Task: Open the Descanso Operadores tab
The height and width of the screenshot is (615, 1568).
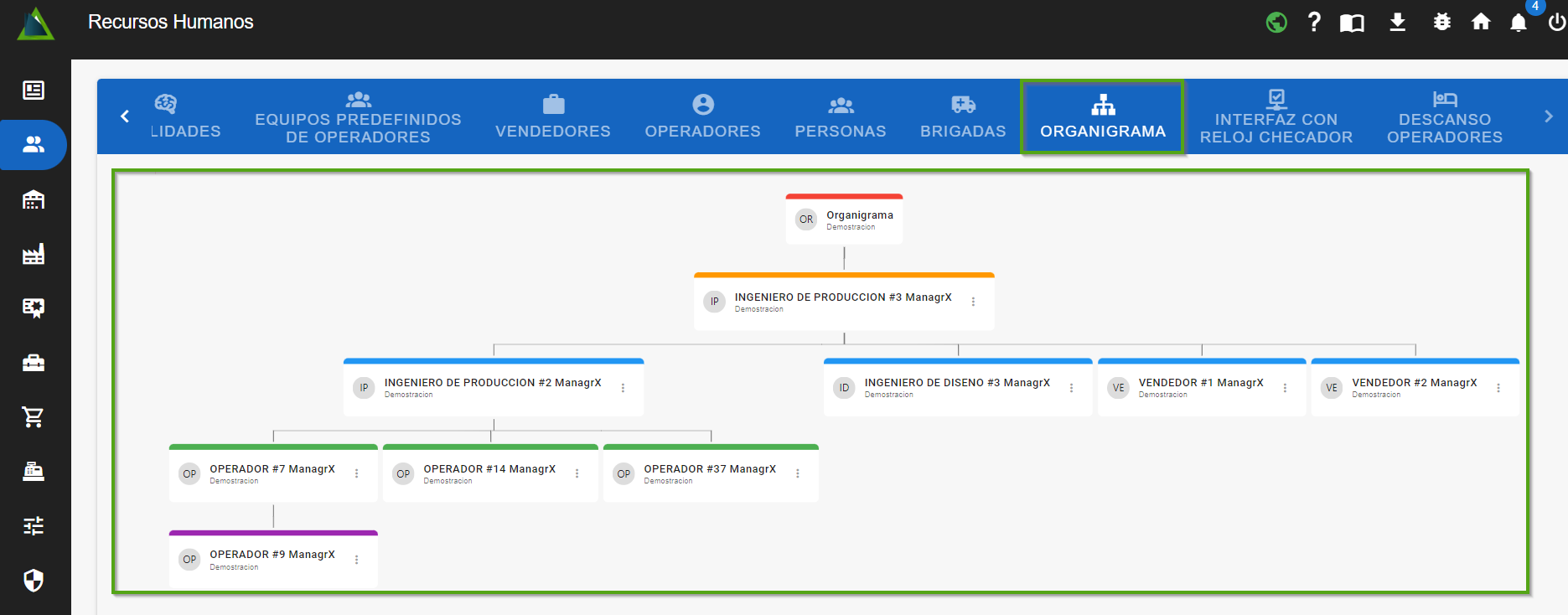Action: click(x=1444, y=117)
